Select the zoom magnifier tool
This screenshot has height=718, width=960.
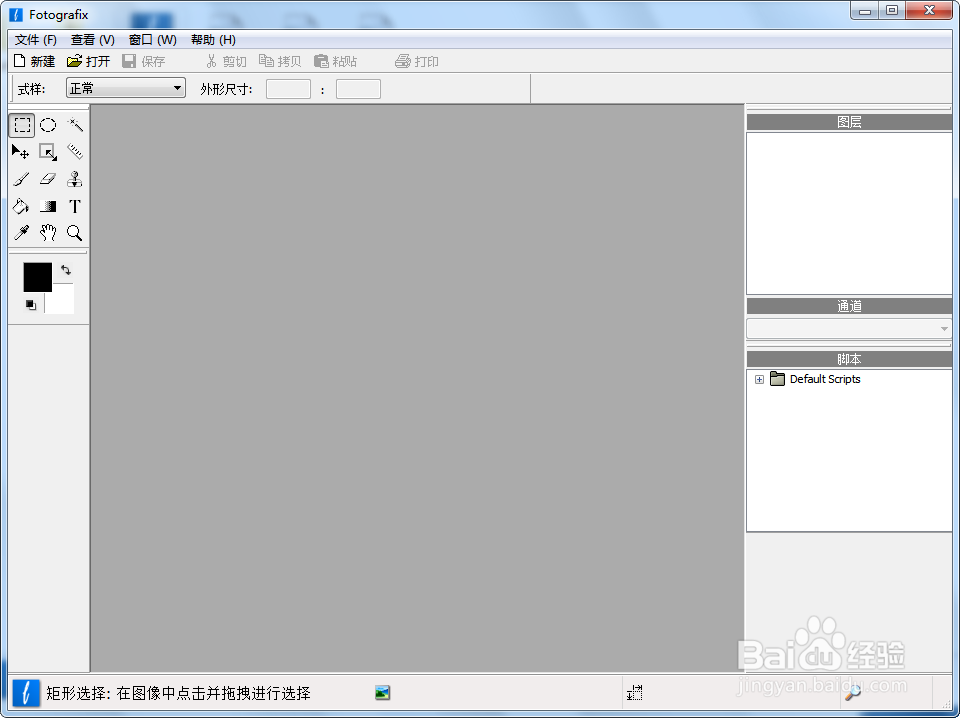click(75, 233)
